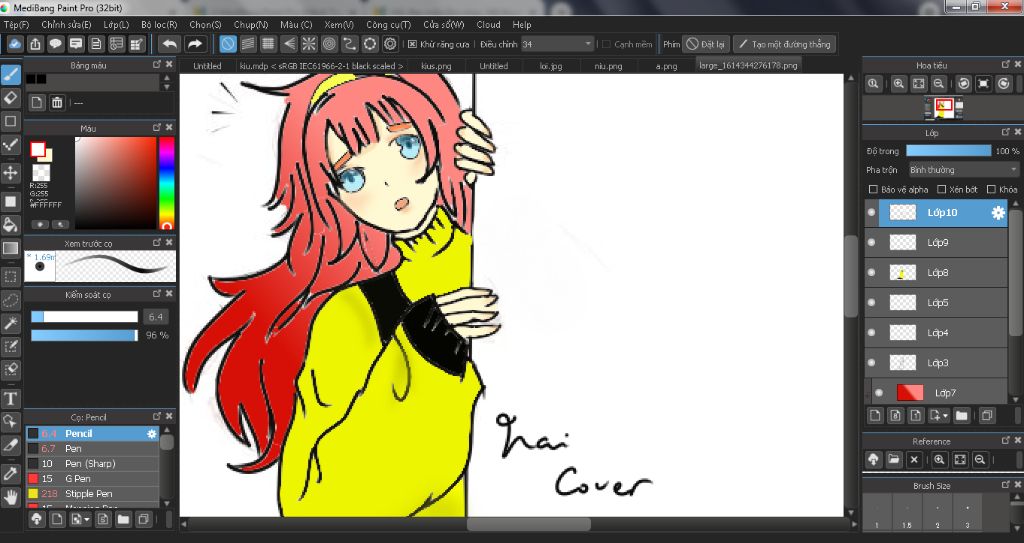
Task: Enable Khóa lock checkbox
Action: pos(991,189)
